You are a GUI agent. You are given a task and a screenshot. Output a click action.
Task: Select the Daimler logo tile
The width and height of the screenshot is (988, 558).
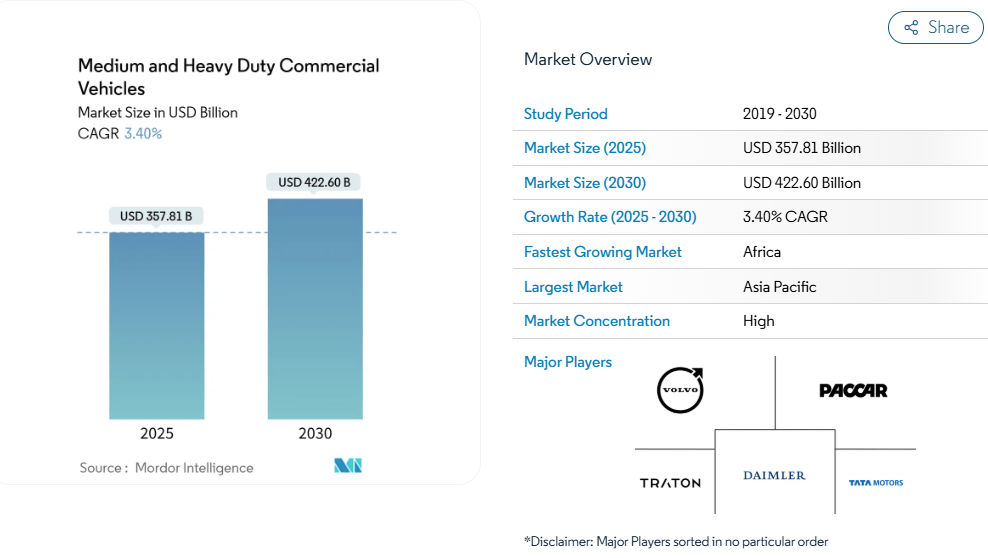pos(774,475)
